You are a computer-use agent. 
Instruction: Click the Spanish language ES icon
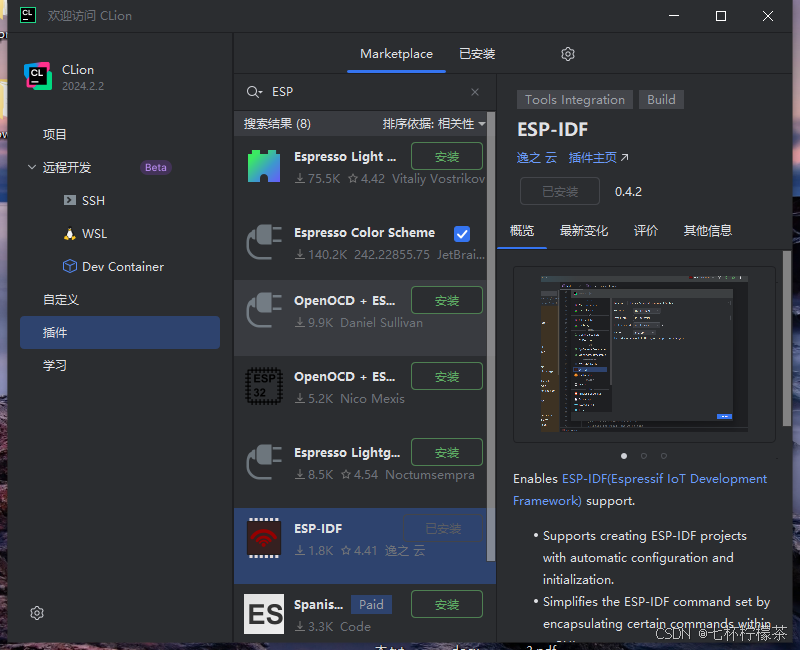pos(264,614)
